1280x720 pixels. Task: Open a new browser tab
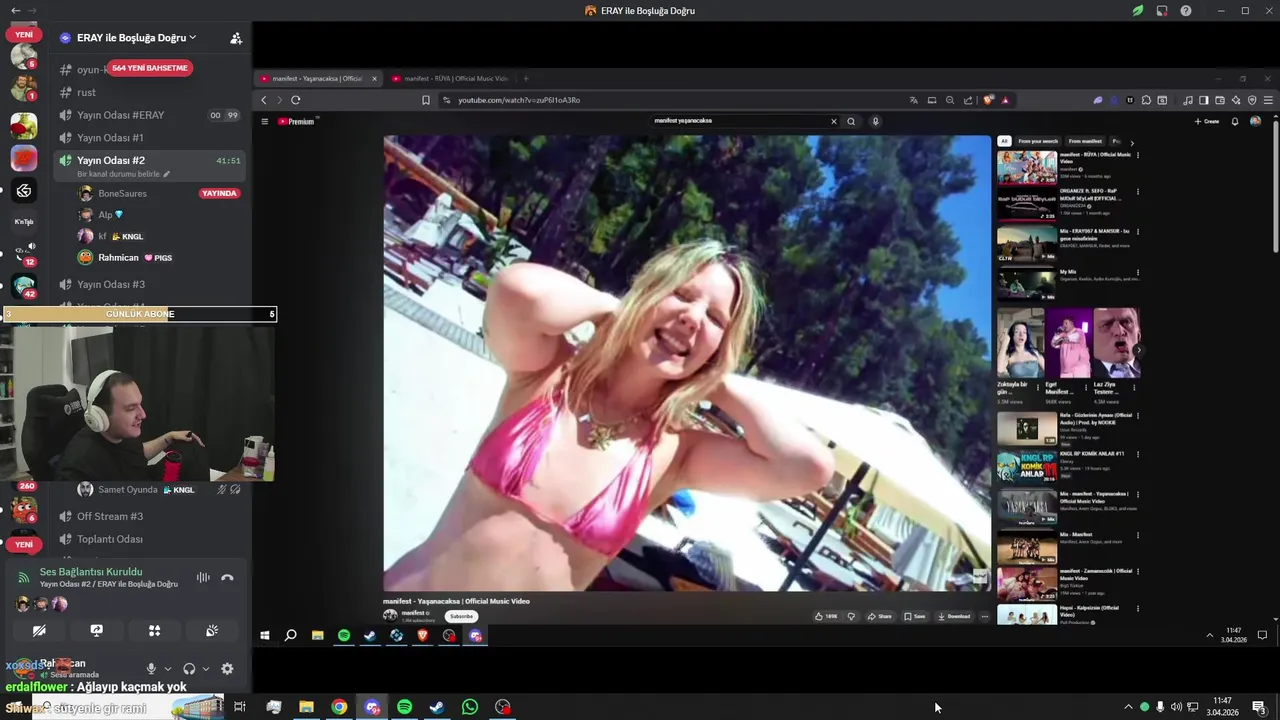click(x=526, y=78)
